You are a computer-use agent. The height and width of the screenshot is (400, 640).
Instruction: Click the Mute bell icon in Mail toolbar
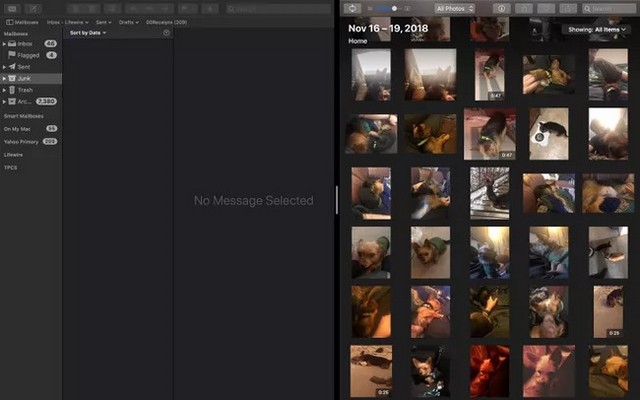[210, 8]
